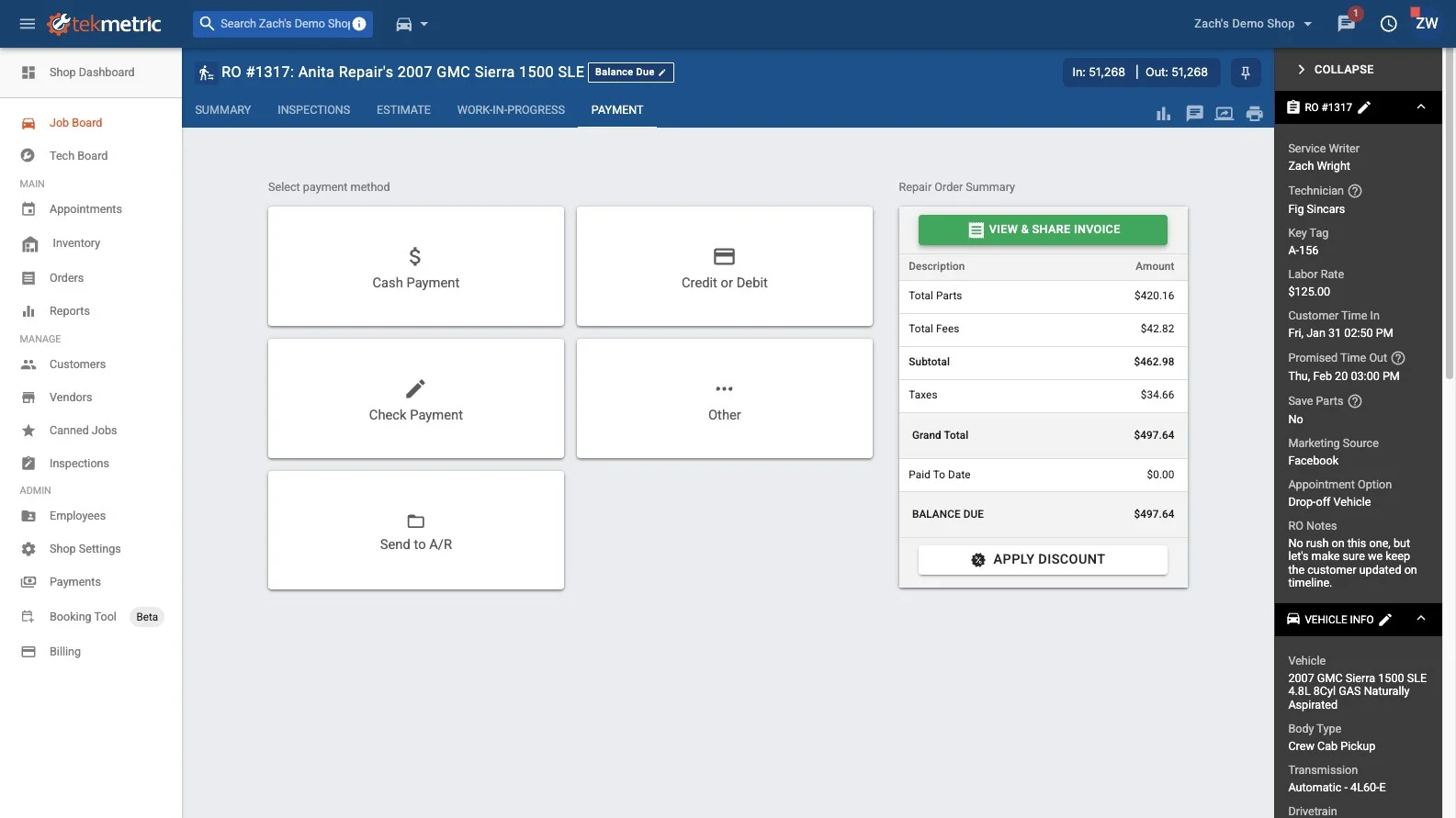This screenshot has width=1456, height=818.
Task: Open Orders page
Action: [91, 278]
